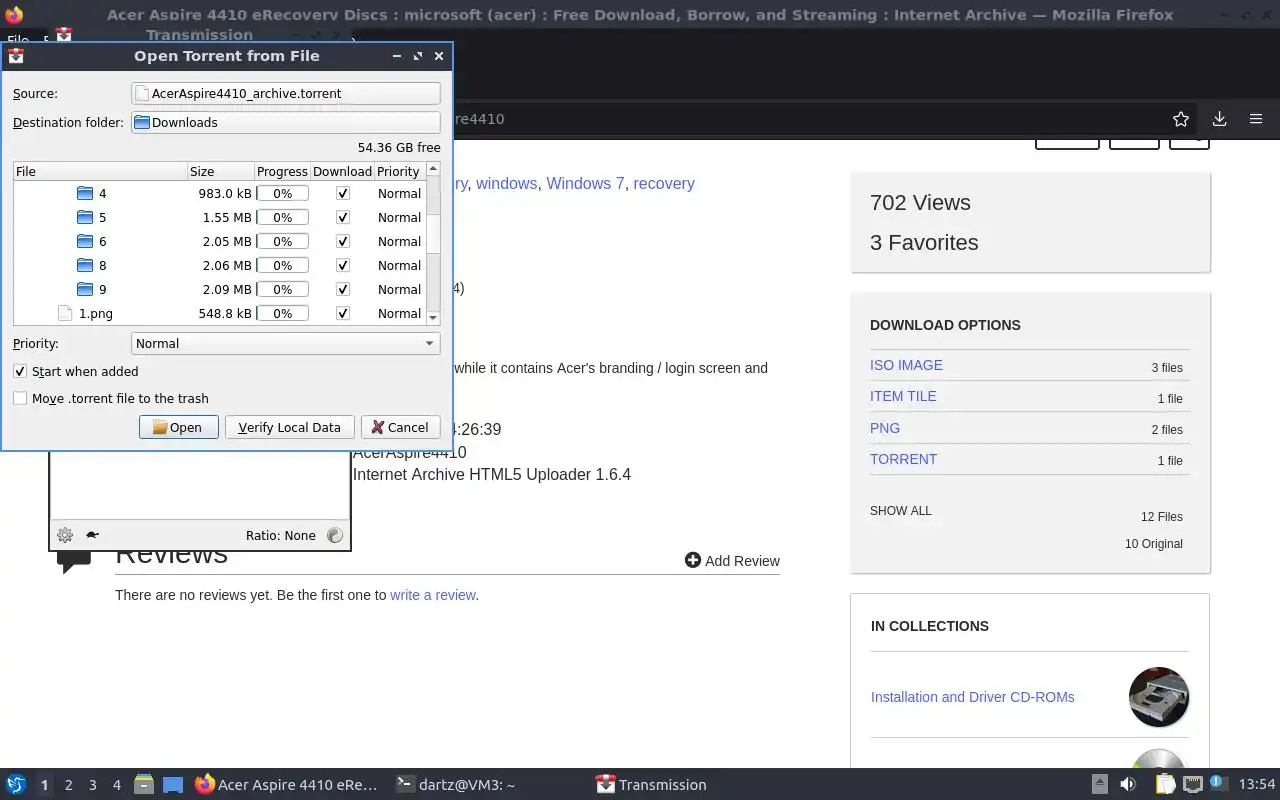1280x800 pixels.
Task: Uncheck Download checkbox for folder 6
Action: point(343,241)
